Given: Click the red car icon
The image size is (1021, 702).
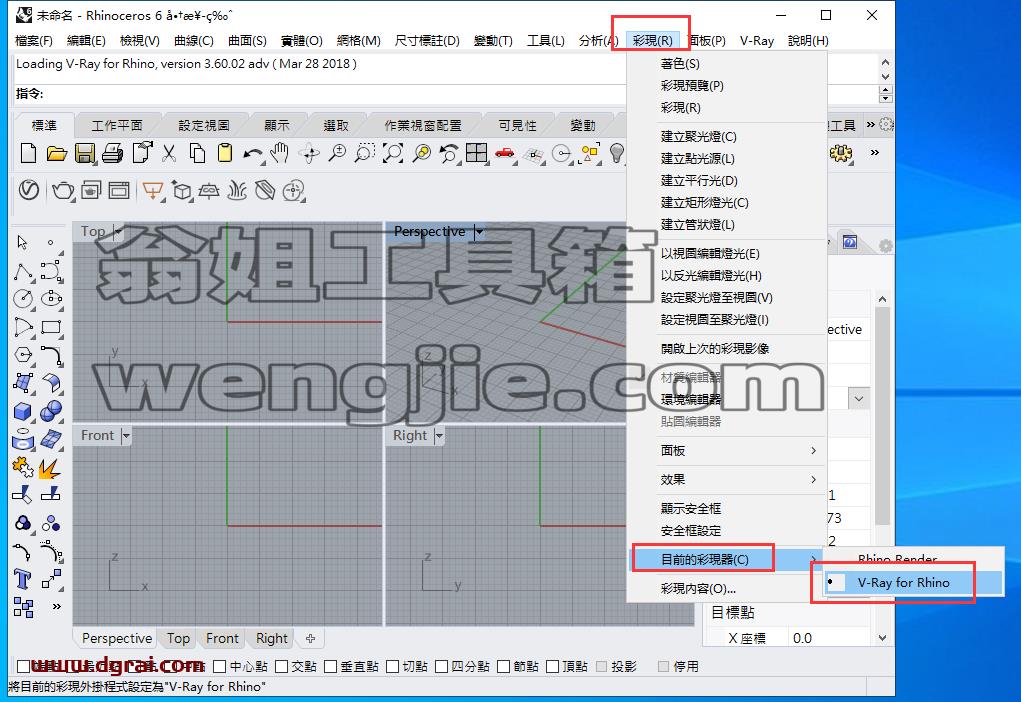Looking at the screenshot, I should 505,154.
